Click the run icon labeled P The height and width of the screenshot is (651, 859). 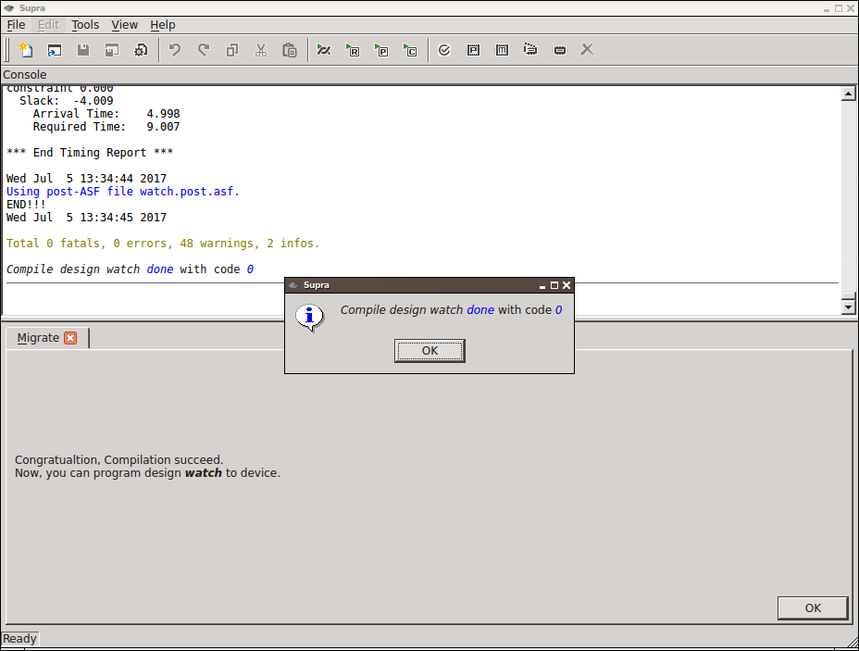click(x=381, y=50)
